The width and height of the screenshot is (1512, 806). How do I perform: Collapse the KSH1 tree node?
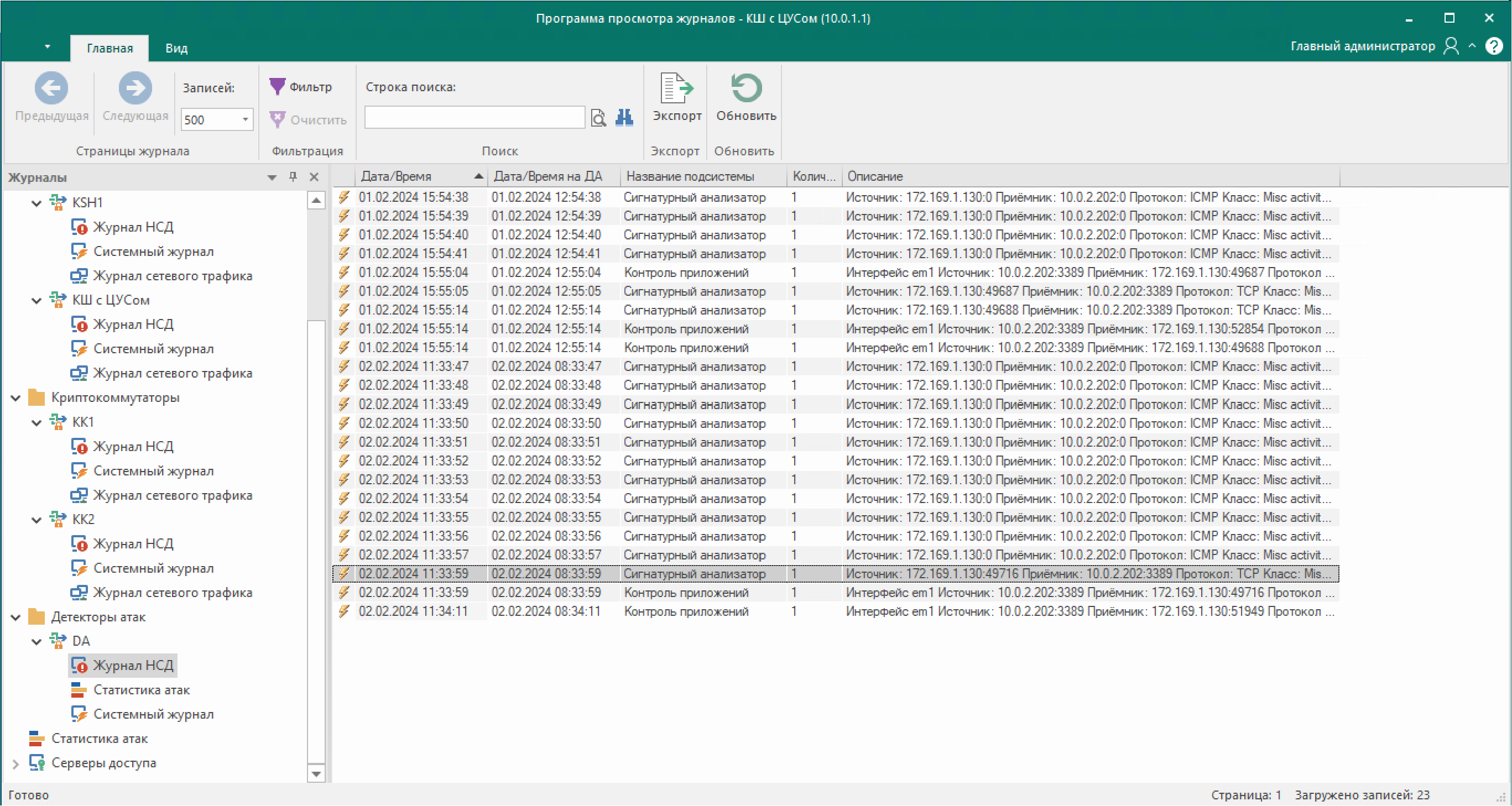(x=37, y=203)
